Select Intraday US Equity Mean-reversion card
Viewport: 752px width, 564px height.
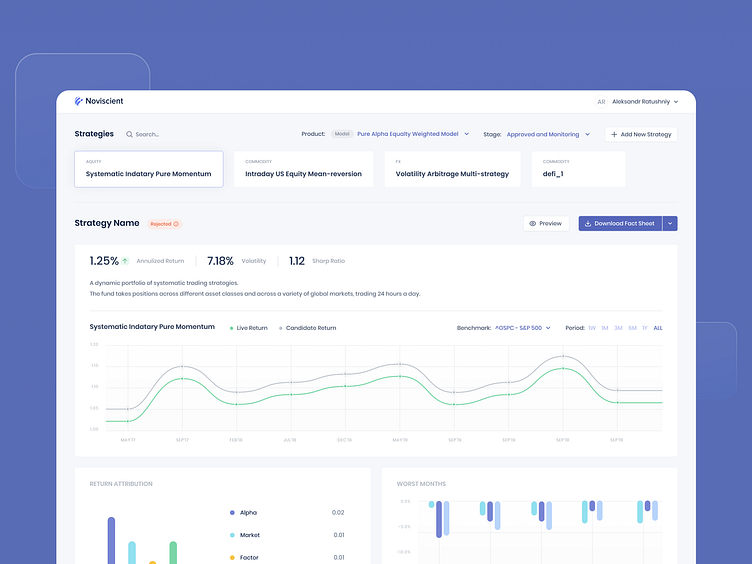tap(304, 169)
